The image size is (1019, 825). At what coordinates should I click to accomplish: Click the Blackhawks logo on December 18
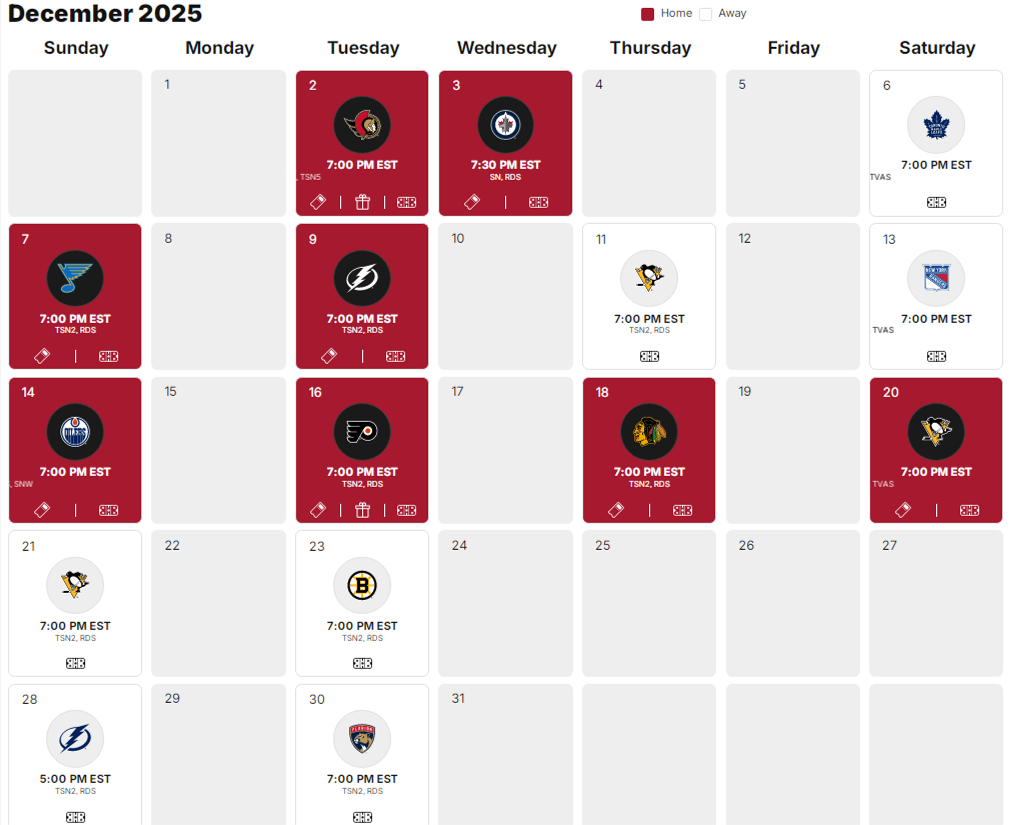point(648,432)
